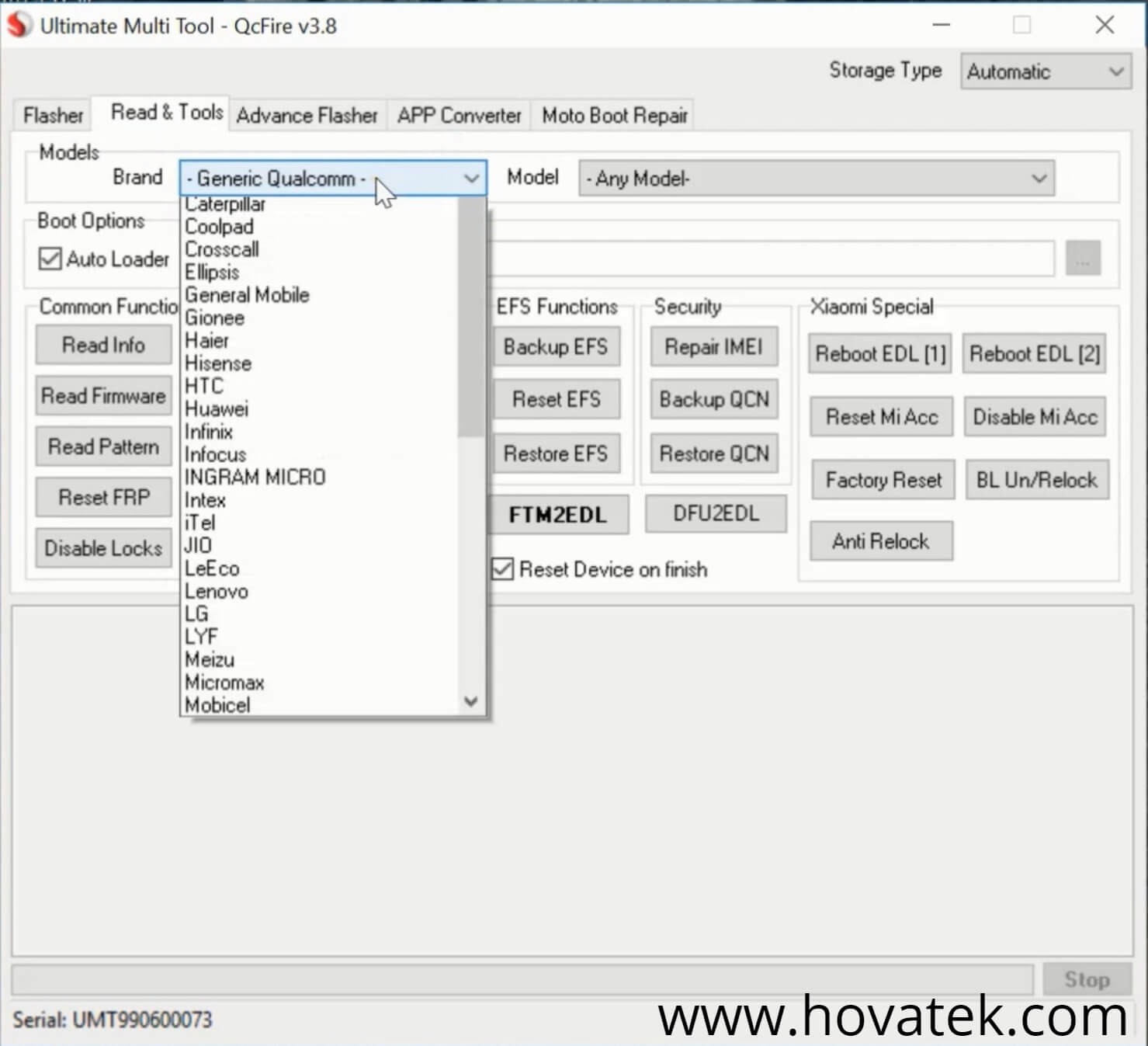Click the Backup EFS button
The image size is (1148, 1046).
click(556, 346)
